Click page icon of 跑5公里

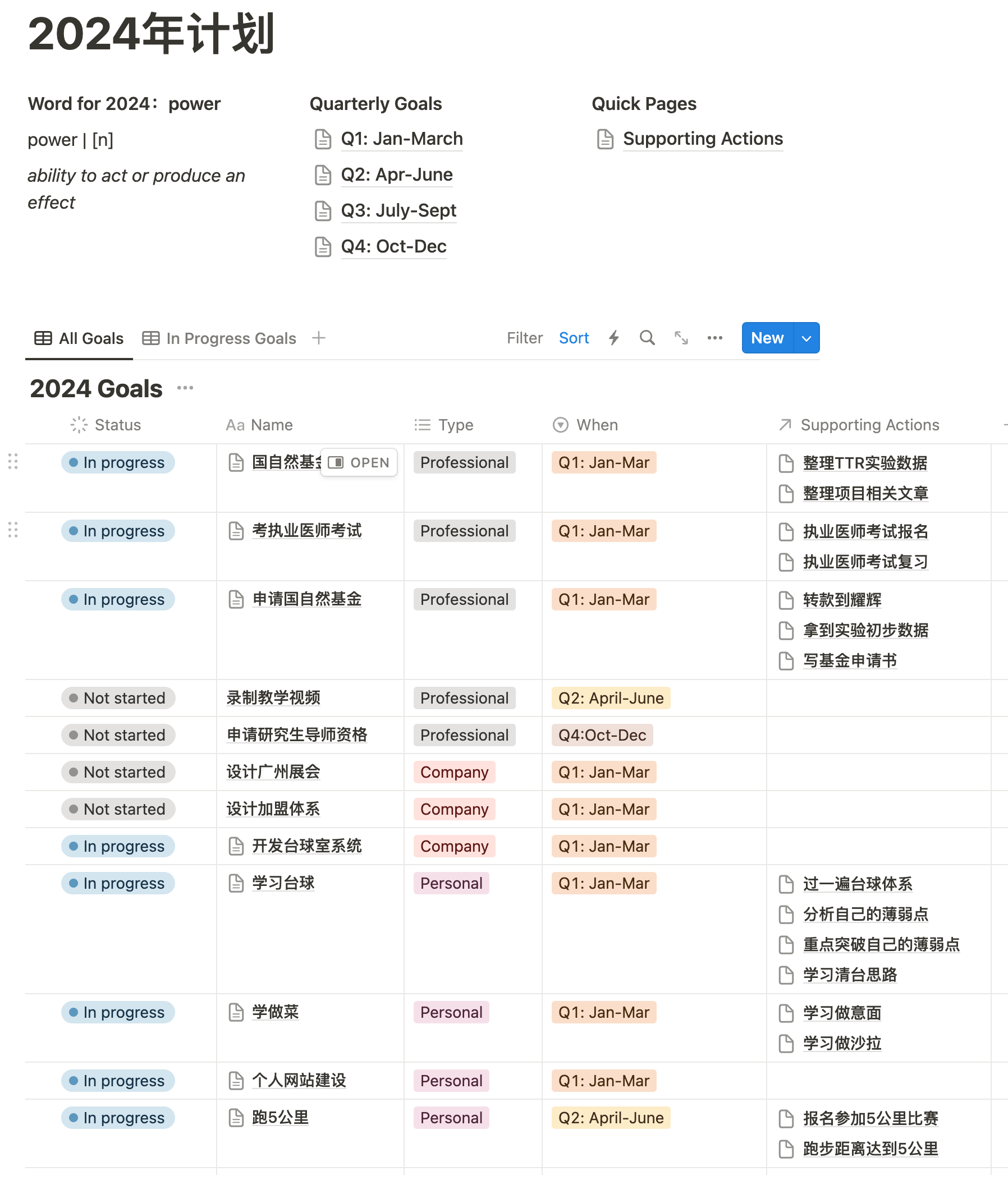(x=236, y=1118)
